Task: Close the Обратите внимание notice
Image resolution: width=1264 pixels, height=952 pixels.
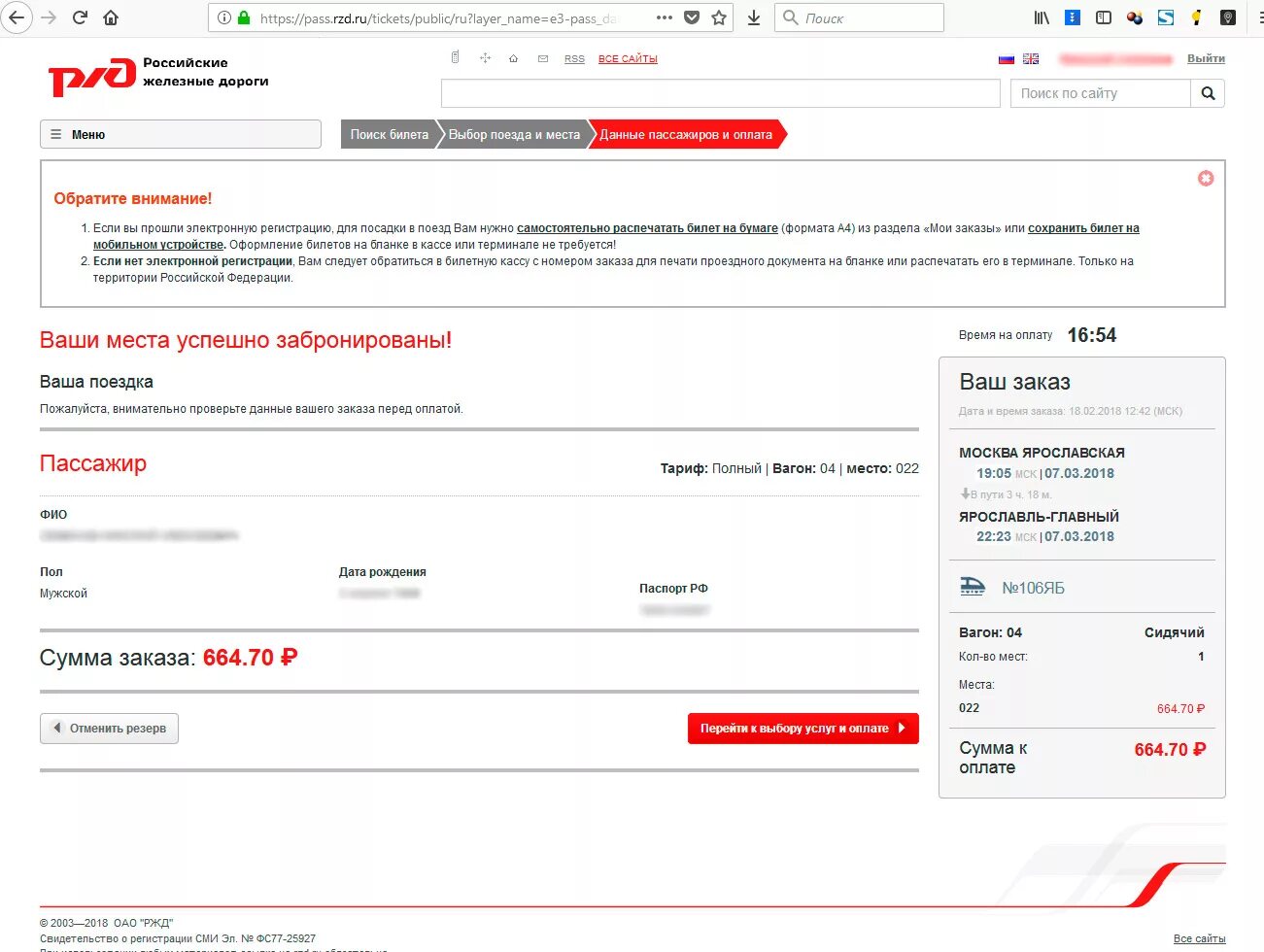Action: point(1206,179)
